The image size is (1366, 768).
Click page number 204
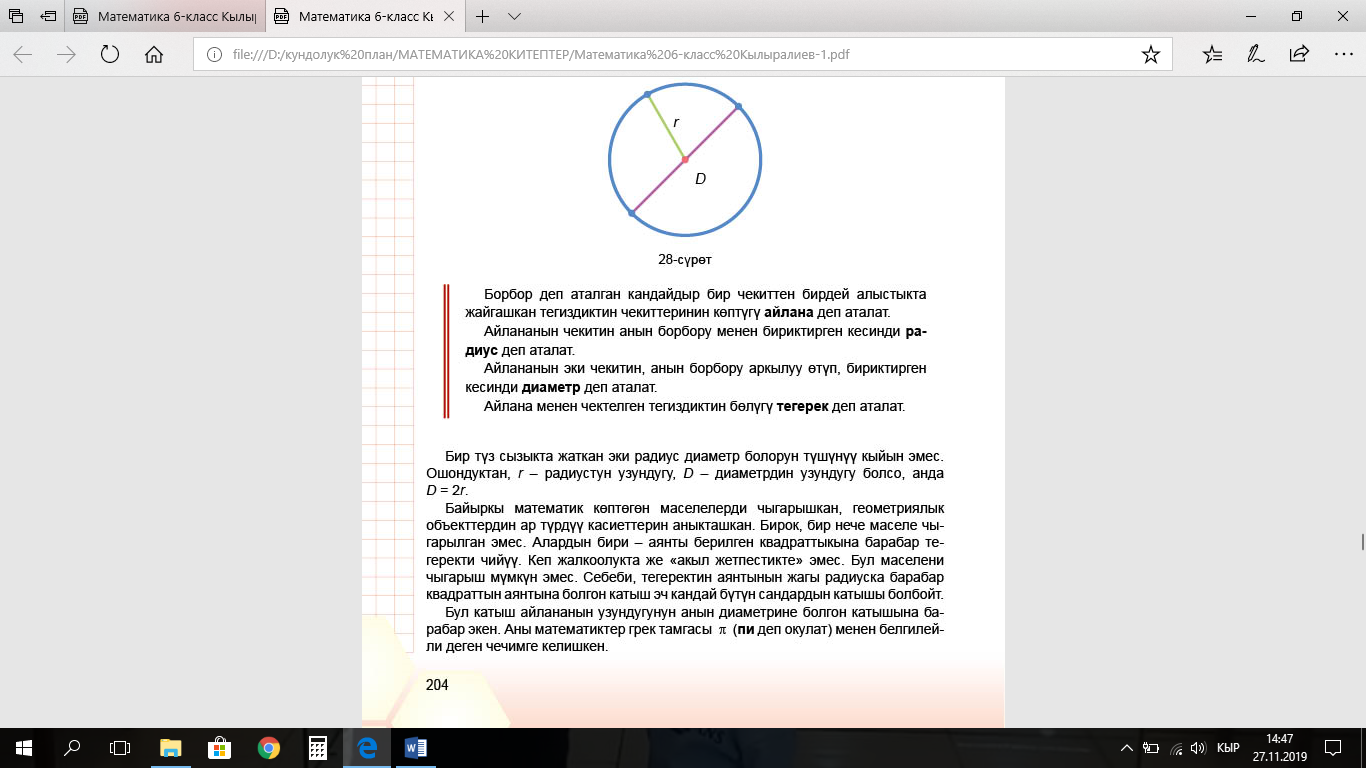[437, 685]
